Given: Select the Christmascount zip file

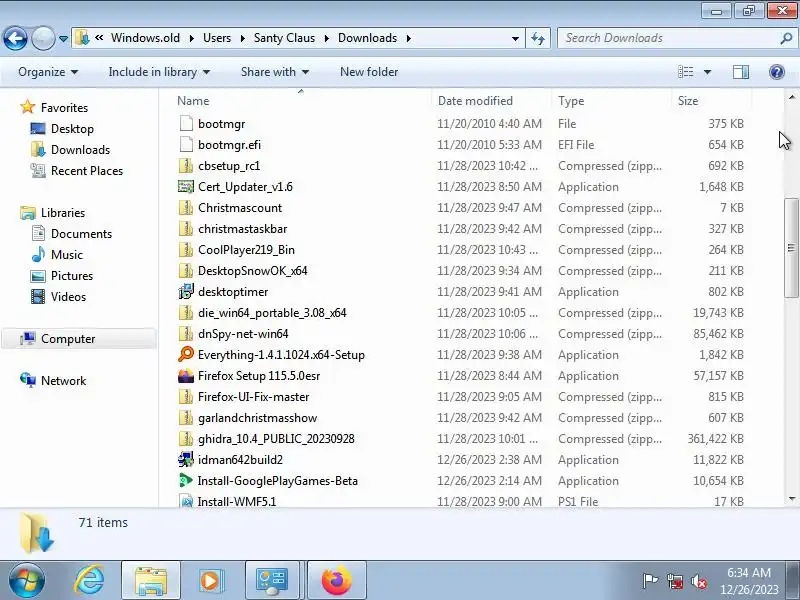Looking at the screenshot, I should pos(240,208).
